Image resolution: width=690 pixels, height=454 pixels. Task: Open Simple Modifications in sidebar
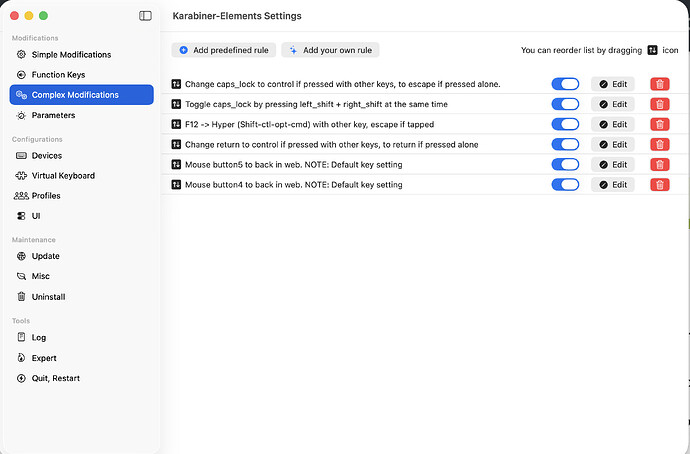[71, 55]
